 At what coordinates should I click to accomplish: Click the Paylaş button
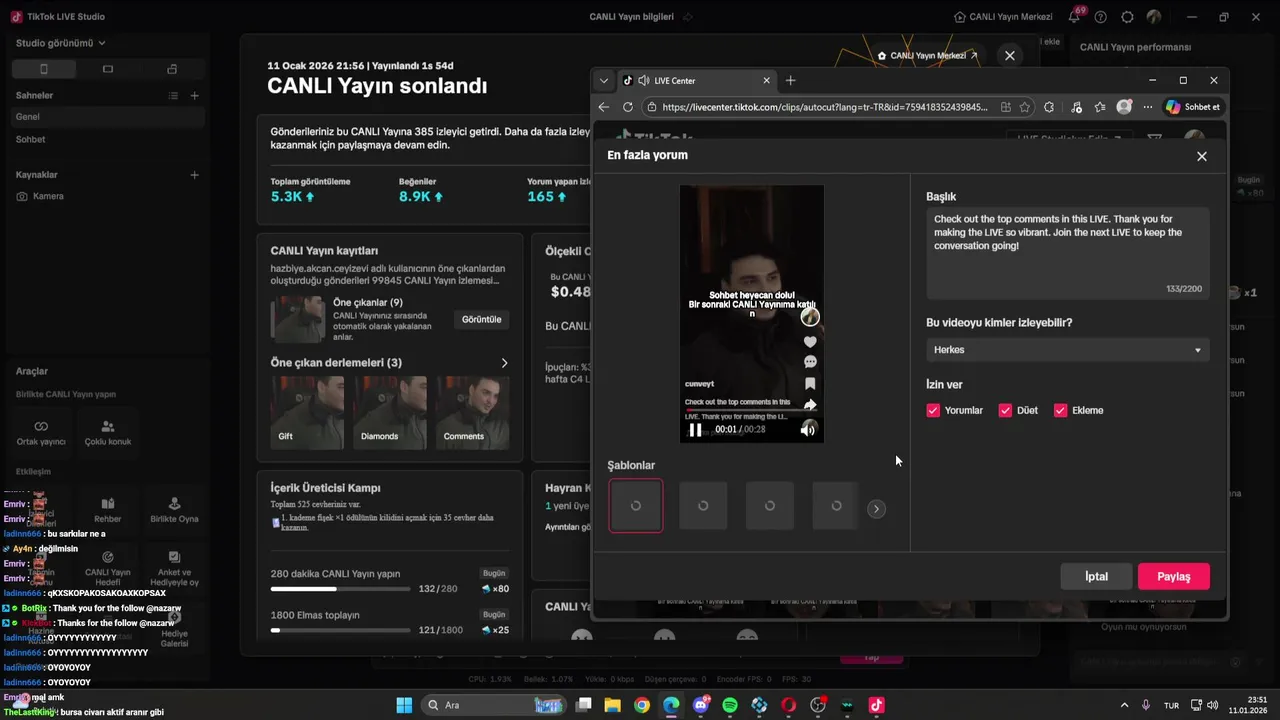tap(1174, 576)
